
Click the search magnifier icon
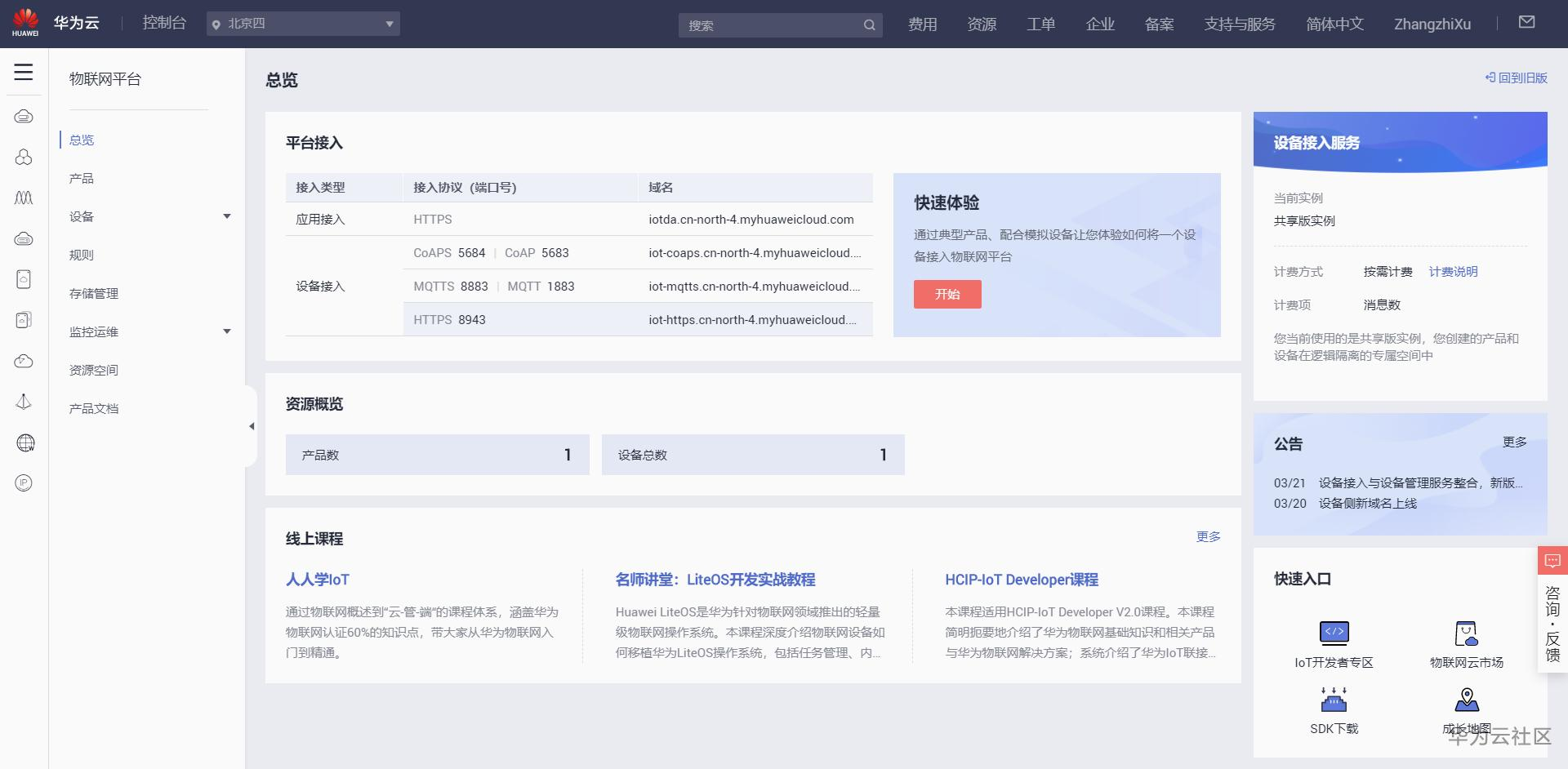pyautogui.click(x=870, y=25)
